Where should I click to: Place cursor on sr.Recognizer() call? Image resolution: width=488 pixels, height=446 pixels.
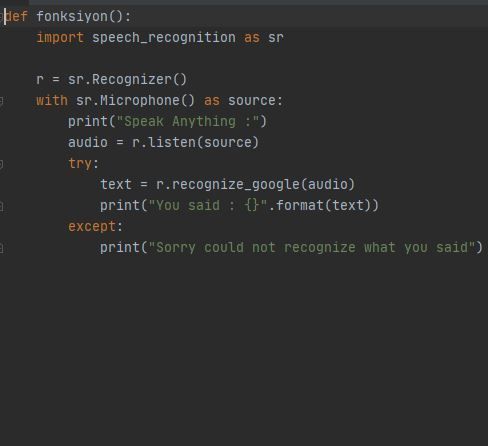[x=127, y=80]
